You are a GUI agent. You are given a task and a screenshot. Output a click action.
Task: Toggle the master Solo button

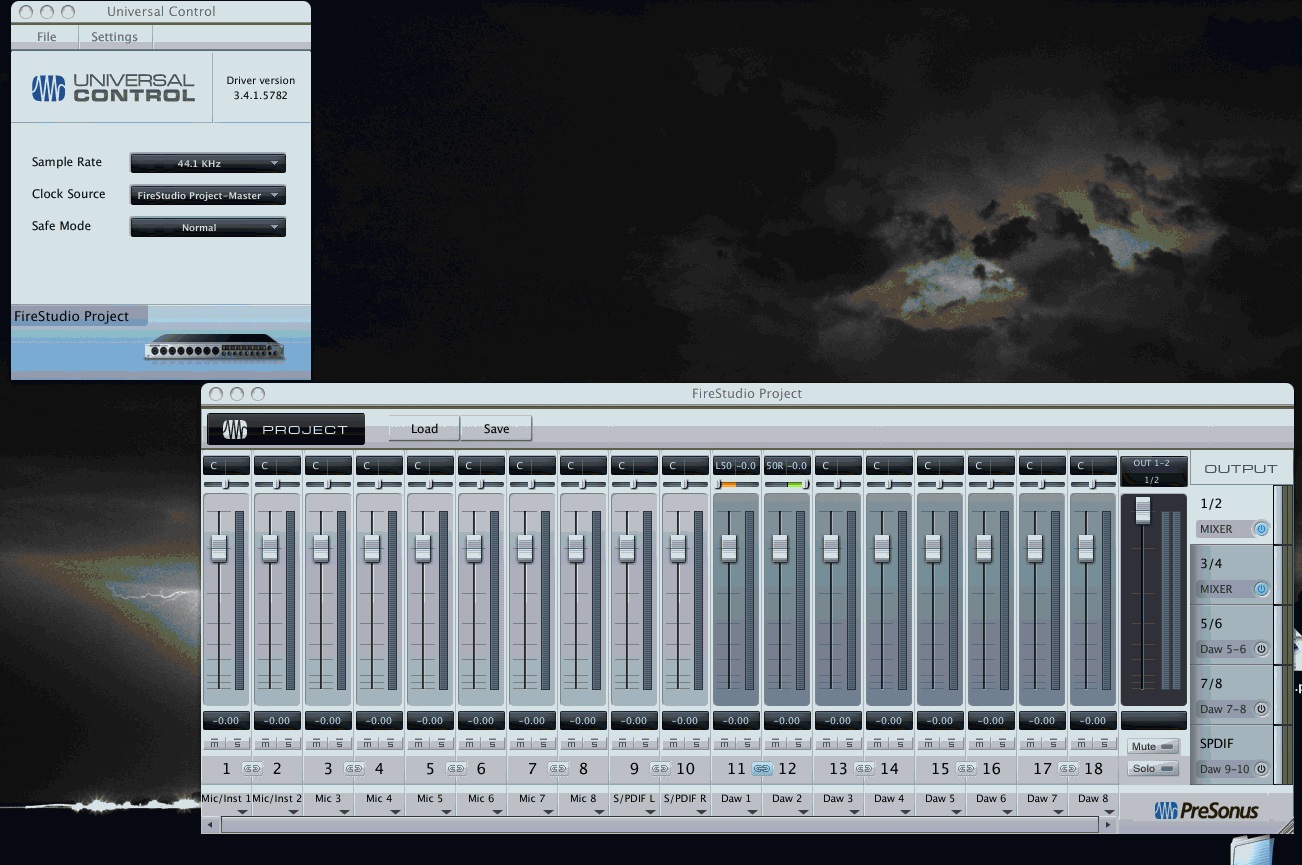[1153, 768]
